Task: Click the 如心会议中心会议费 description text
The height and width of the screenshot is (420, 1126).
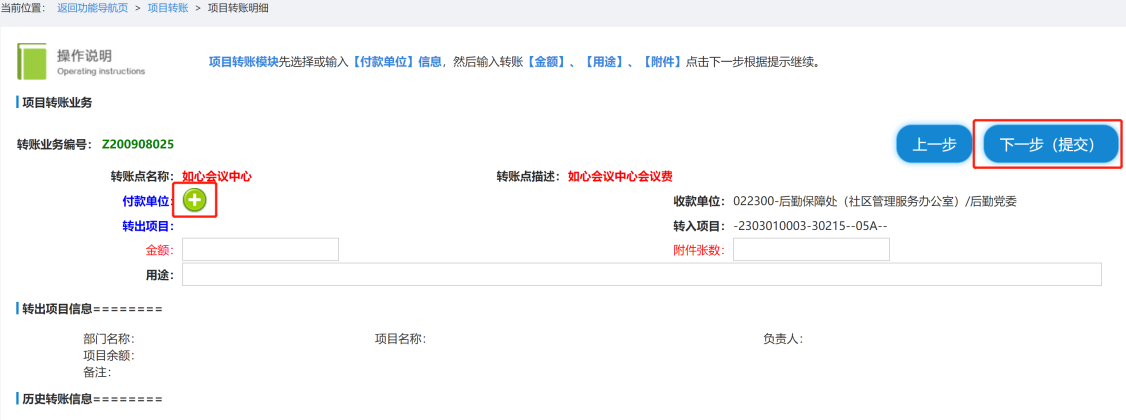Action: [x=620, y=176]
